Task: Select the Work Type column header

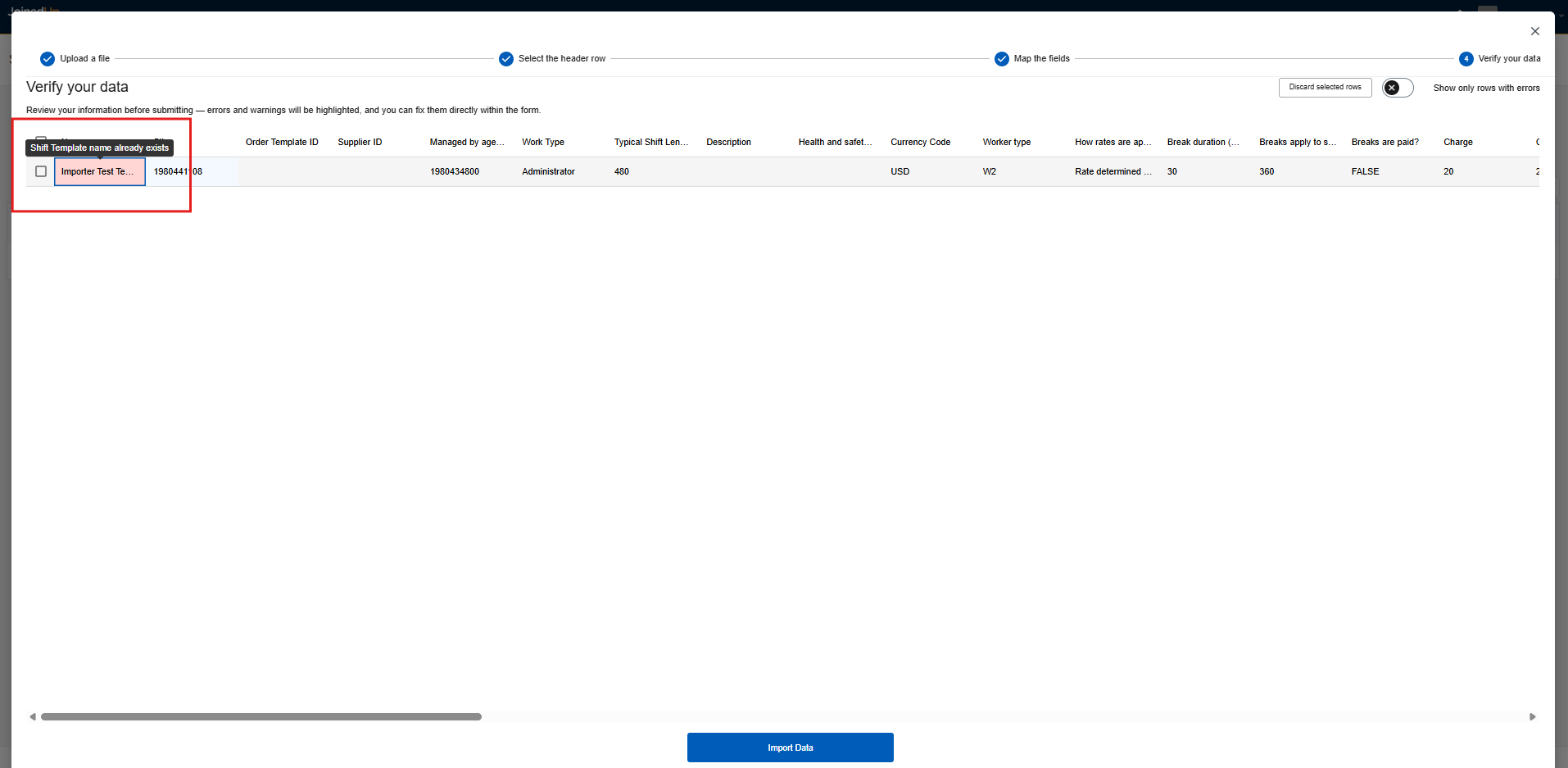Action: coord(543,143)
